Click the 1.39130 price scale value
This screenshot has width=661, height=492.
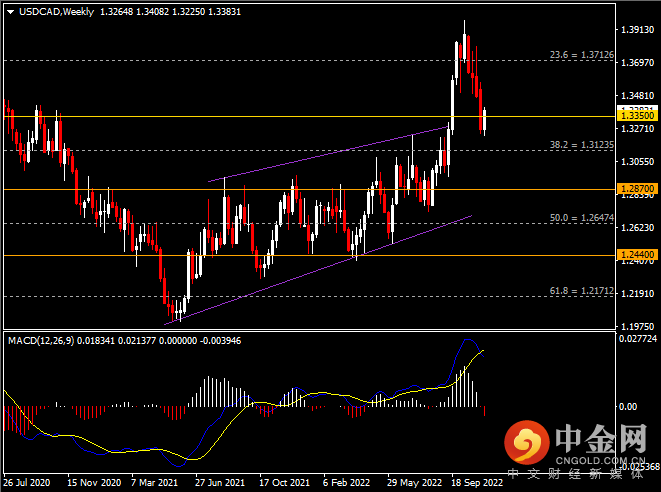coord(637,30)
